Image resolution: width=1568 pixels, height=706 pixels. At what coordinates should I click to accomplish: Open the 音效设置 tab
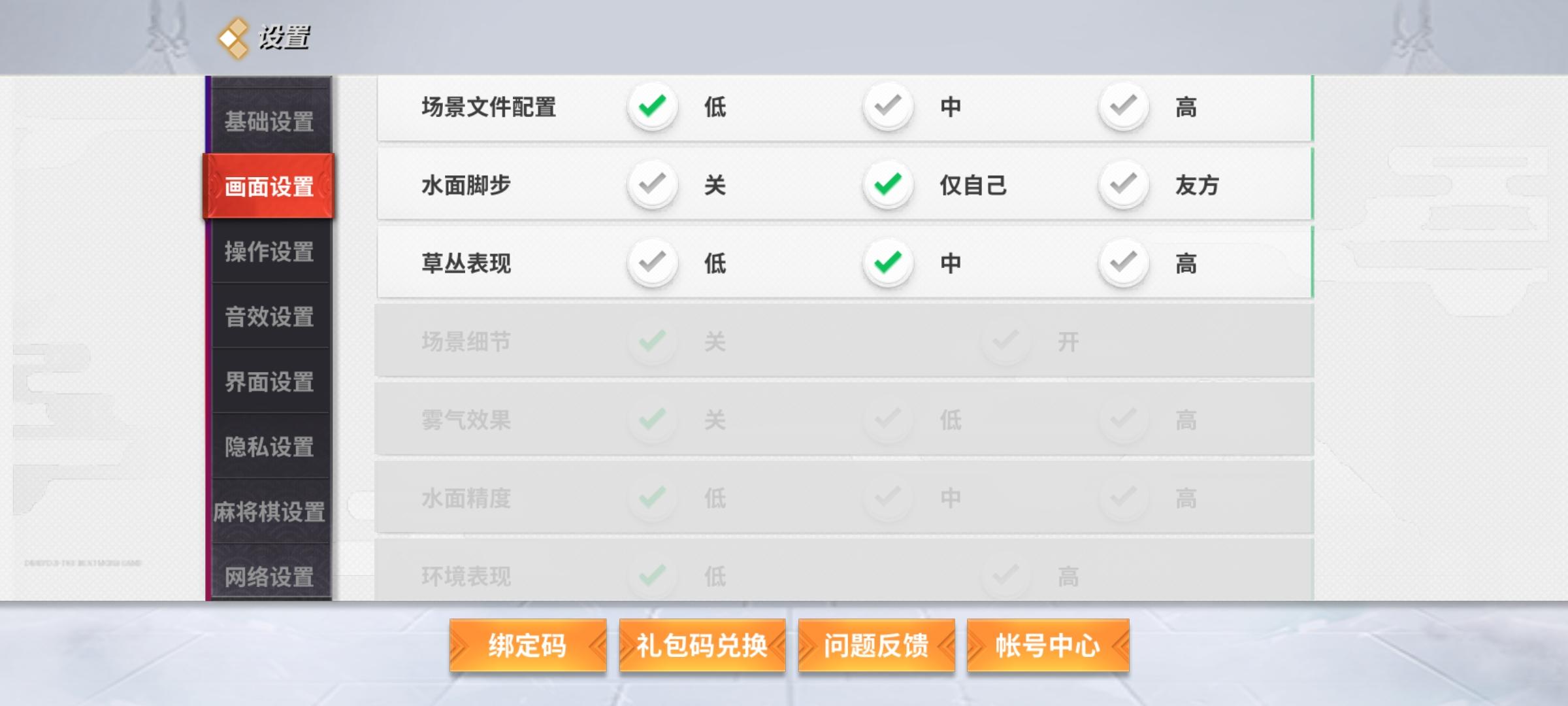[269, 317]
